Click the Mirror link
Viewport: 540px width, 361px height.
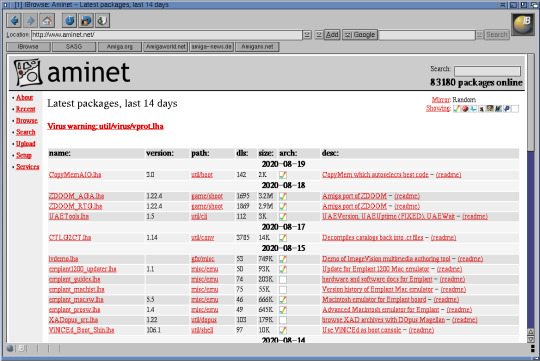coord(440,100)
